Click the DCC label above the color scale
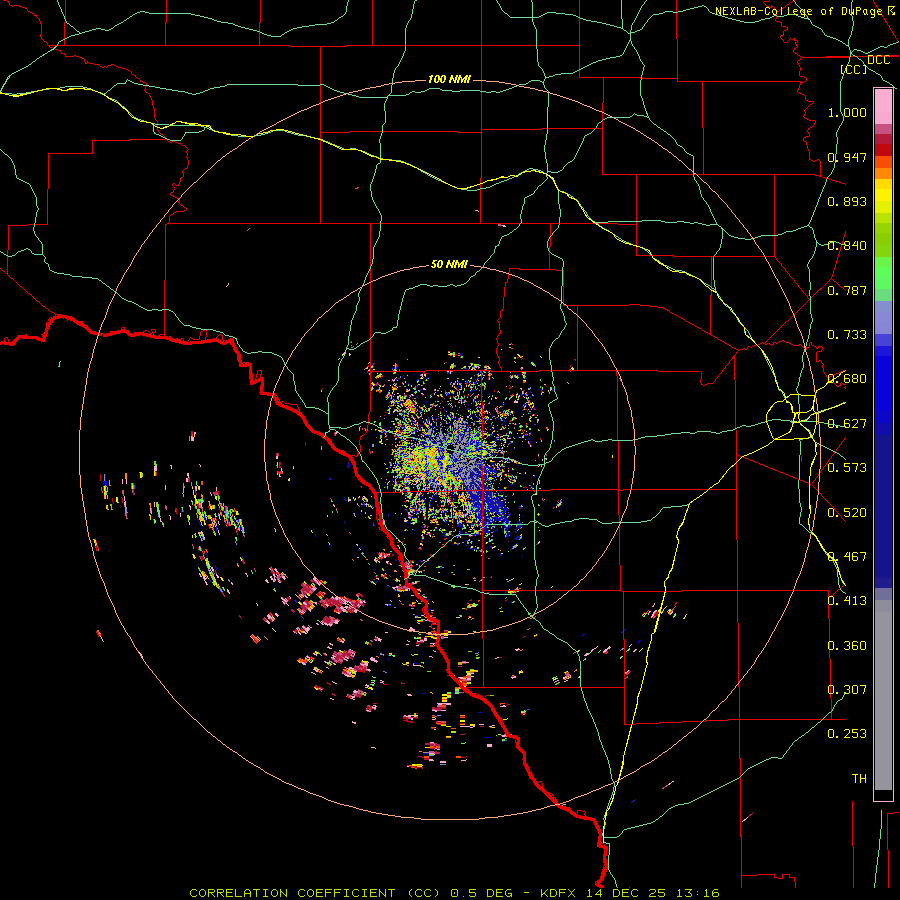Viewport: 900px width, 900px height. coord(878,60)
